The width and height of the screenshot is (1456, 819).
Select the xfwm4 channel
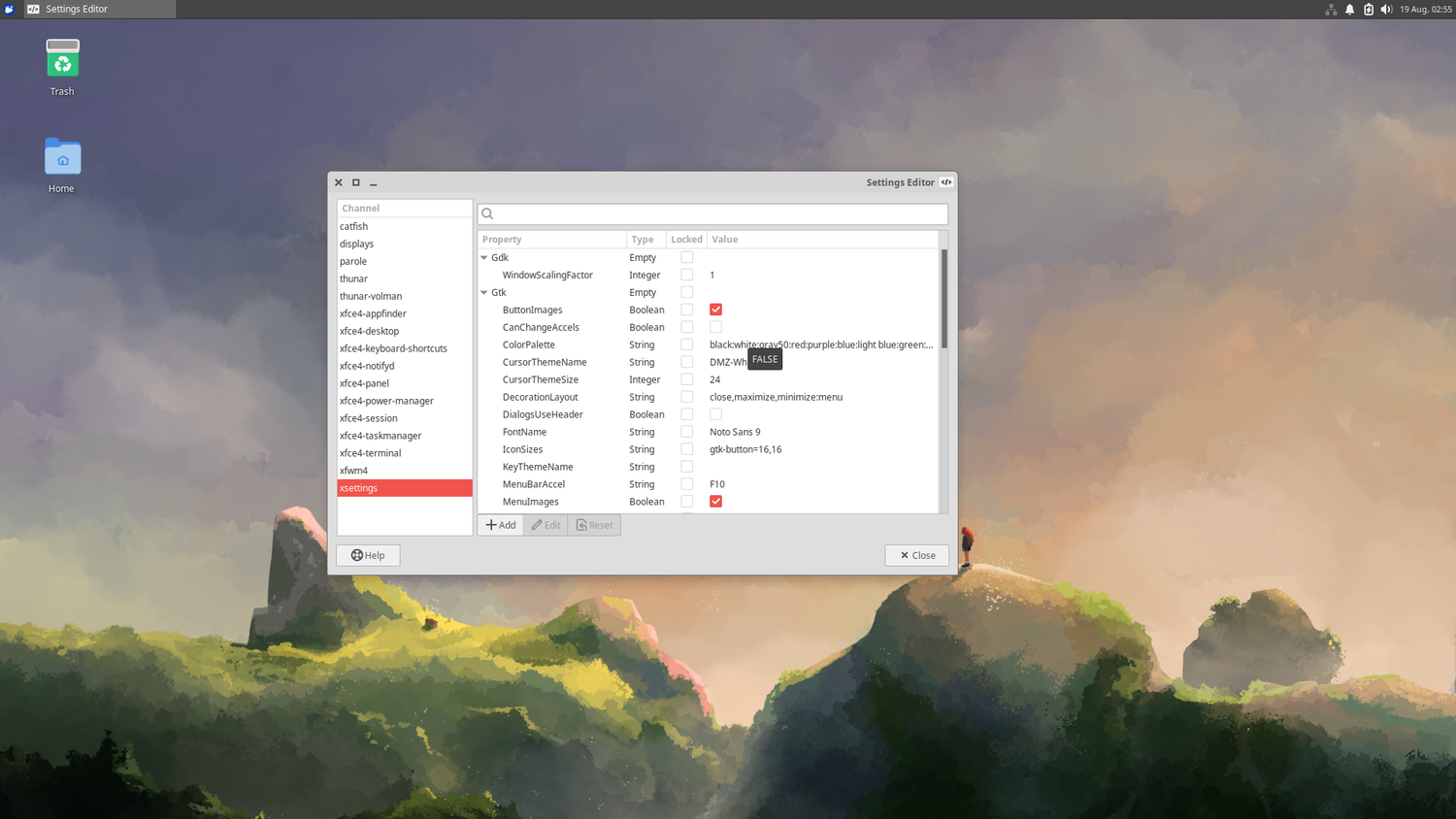[x=405, y=471]
